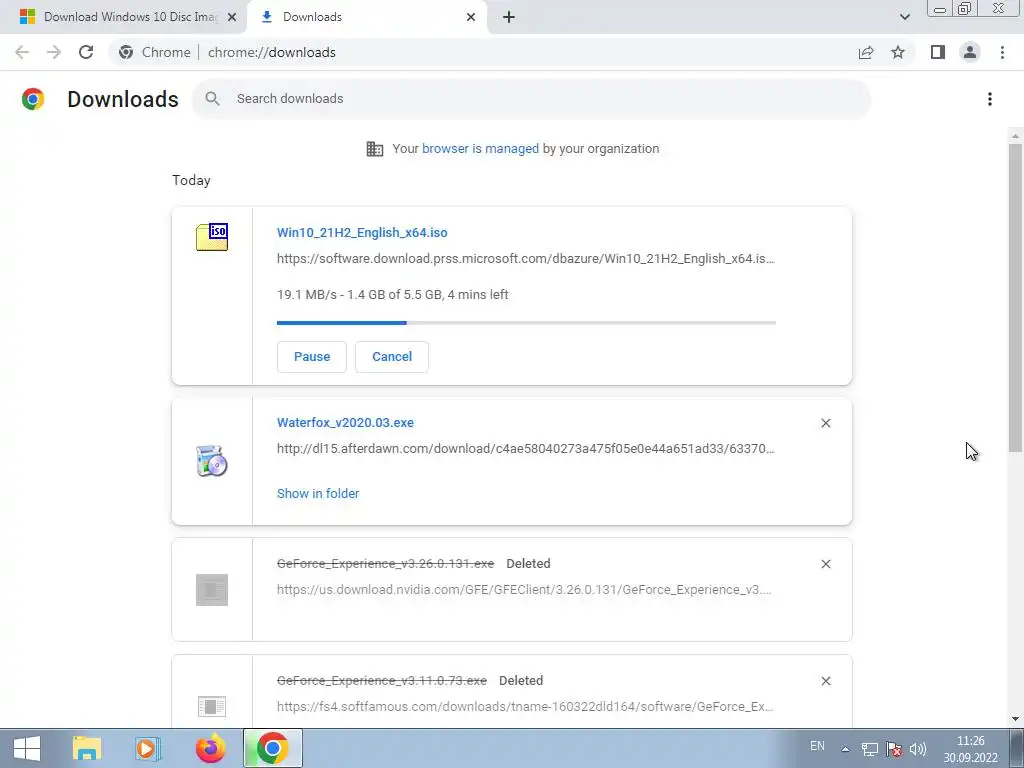
Task: Remove Waterfox_v2020.03.exe from the list
Action: (x=825, y=423)
